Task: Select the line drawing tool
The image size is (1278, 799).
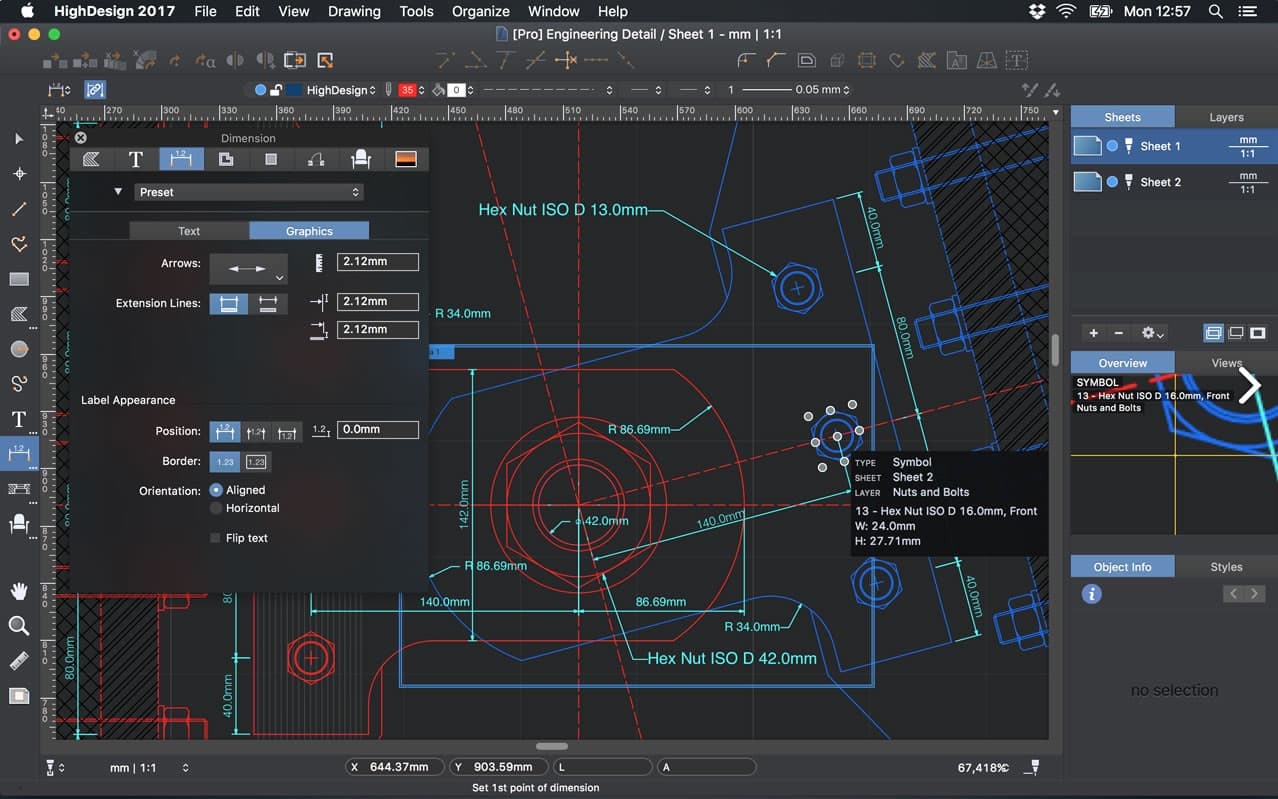Action: coord(19,209)
